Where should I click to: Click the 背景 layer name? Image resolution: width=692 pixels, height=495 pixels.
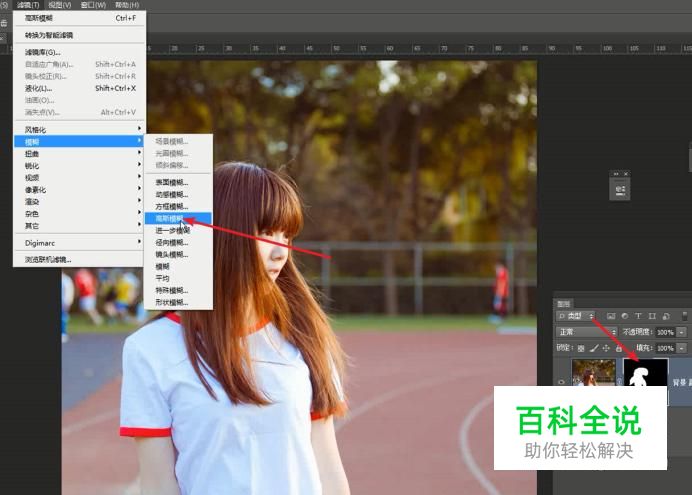click(681, 382)
